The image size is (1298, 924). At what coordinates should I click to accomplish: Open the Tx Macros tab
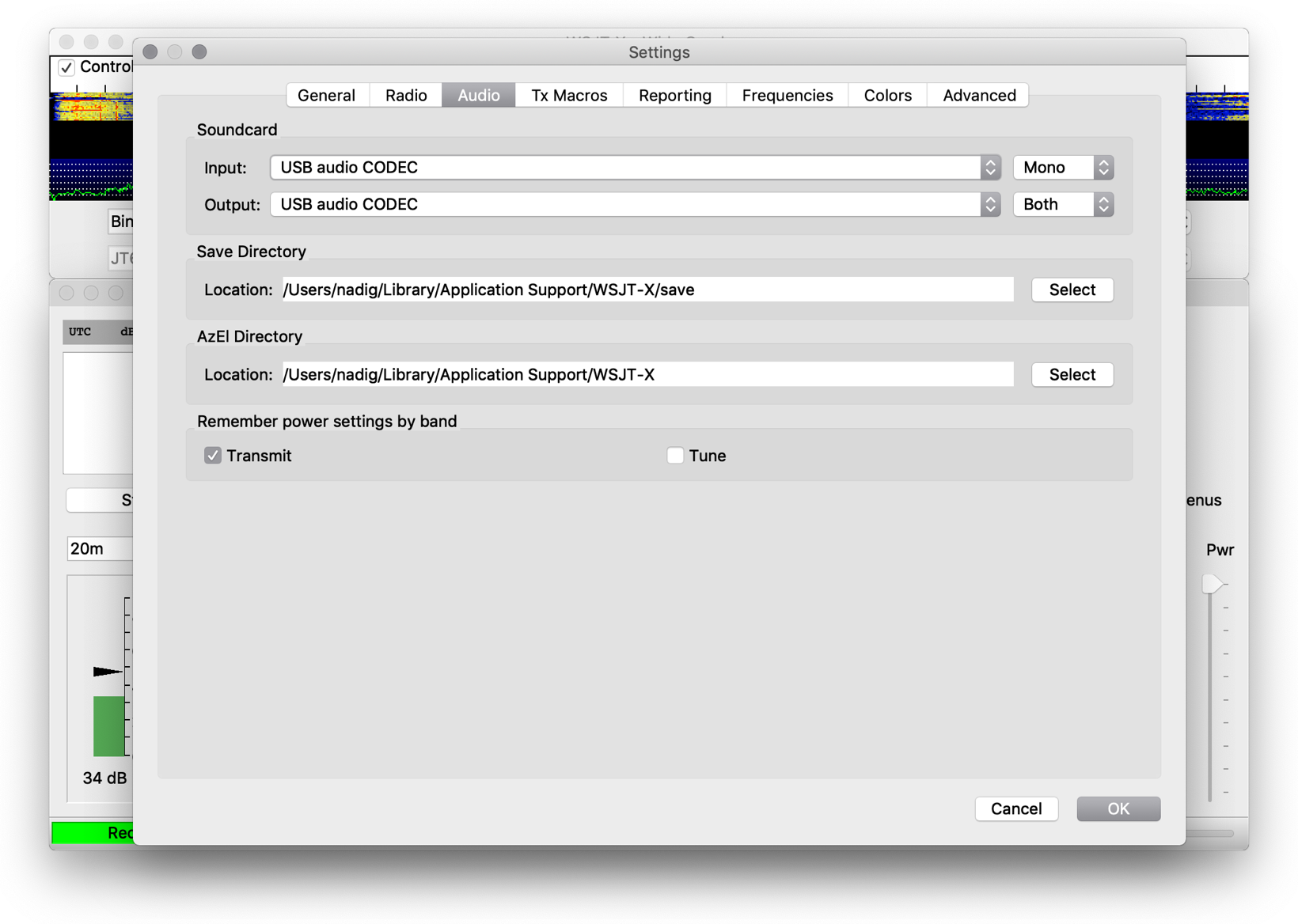(569, 95)
